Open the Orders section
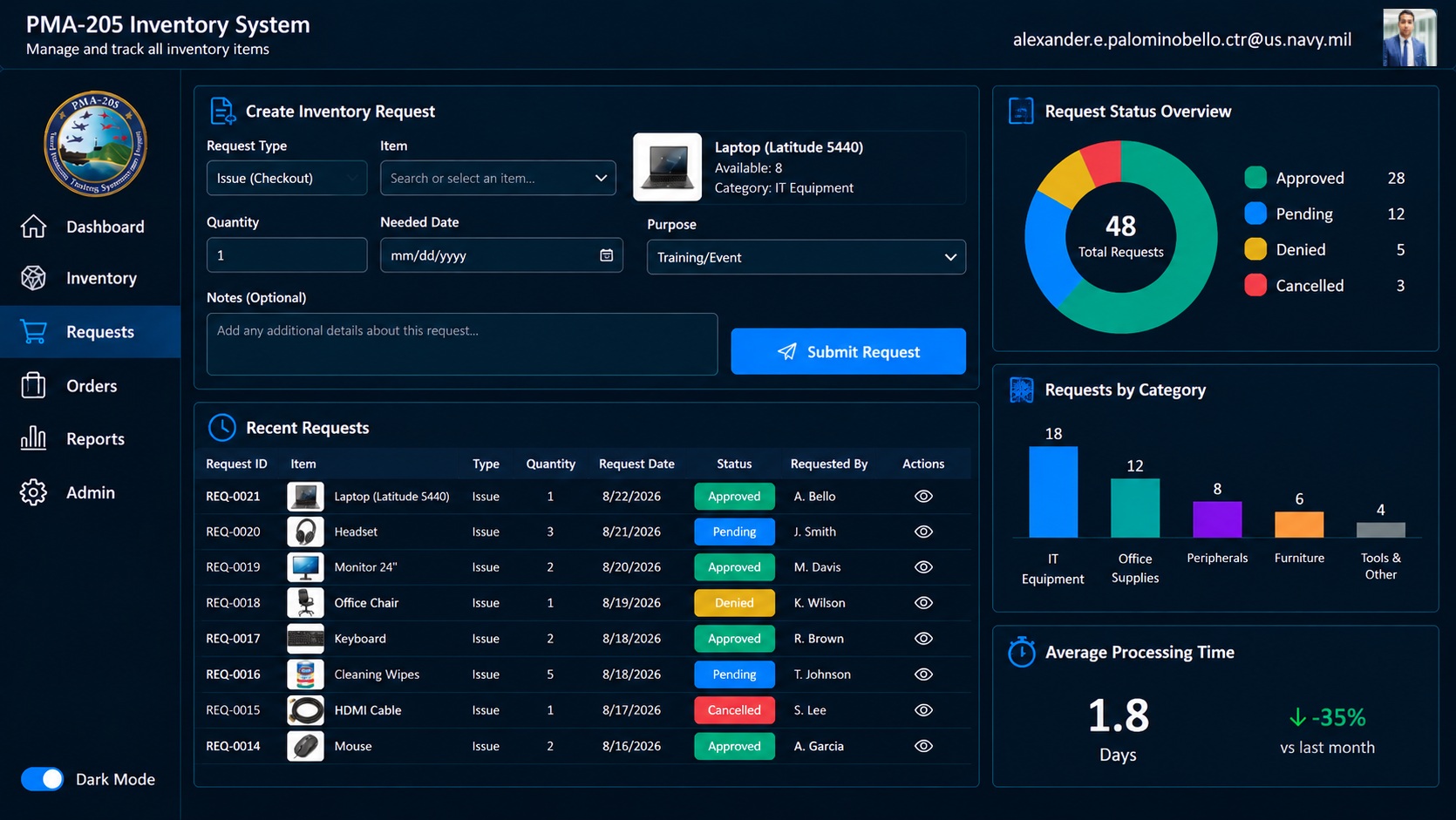Viewport: 1456px width, 820px height. [92, 385]
